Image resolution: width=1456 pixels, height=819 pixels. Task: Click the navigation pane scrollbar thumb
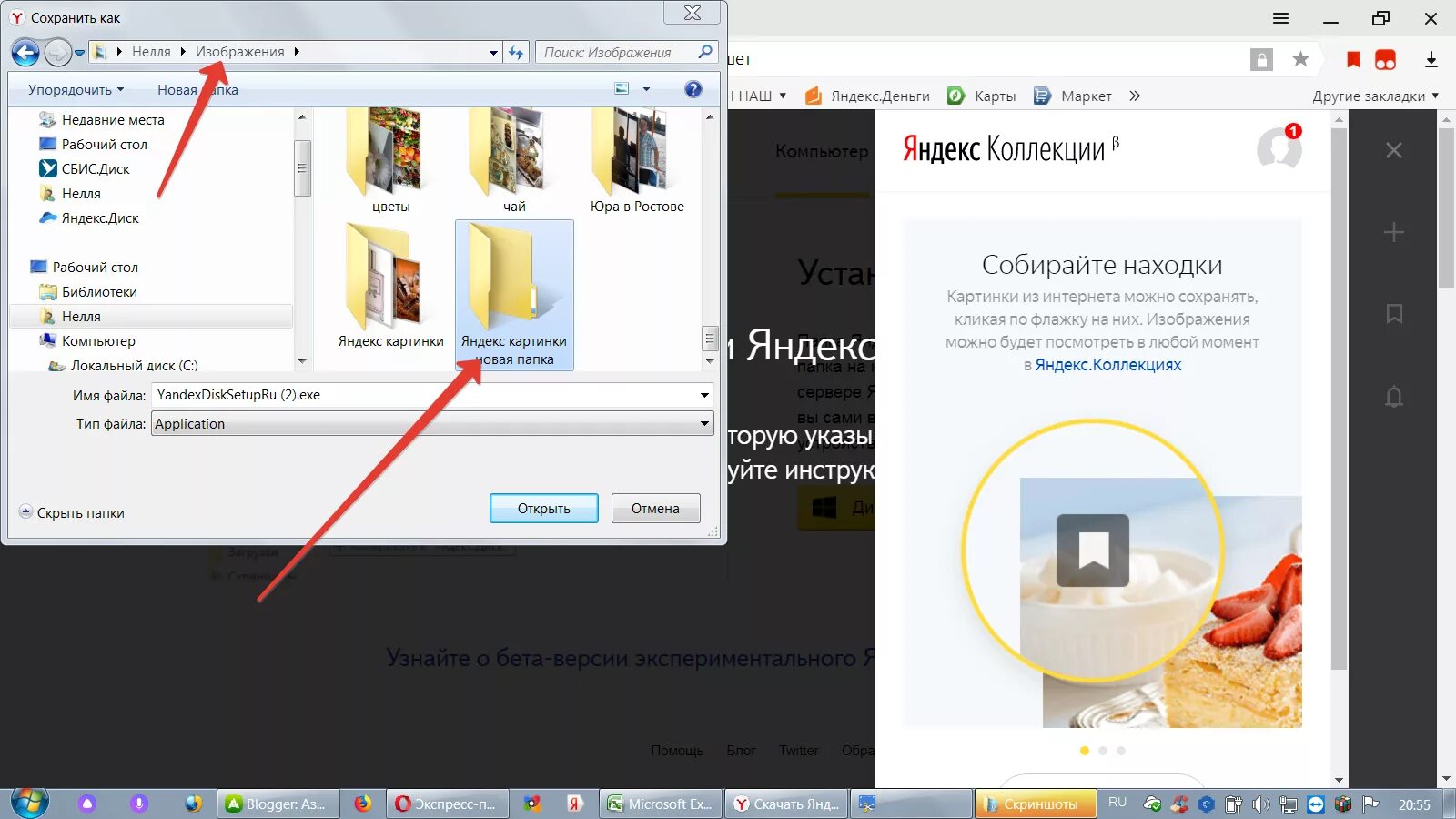click(x=303, y=168)
